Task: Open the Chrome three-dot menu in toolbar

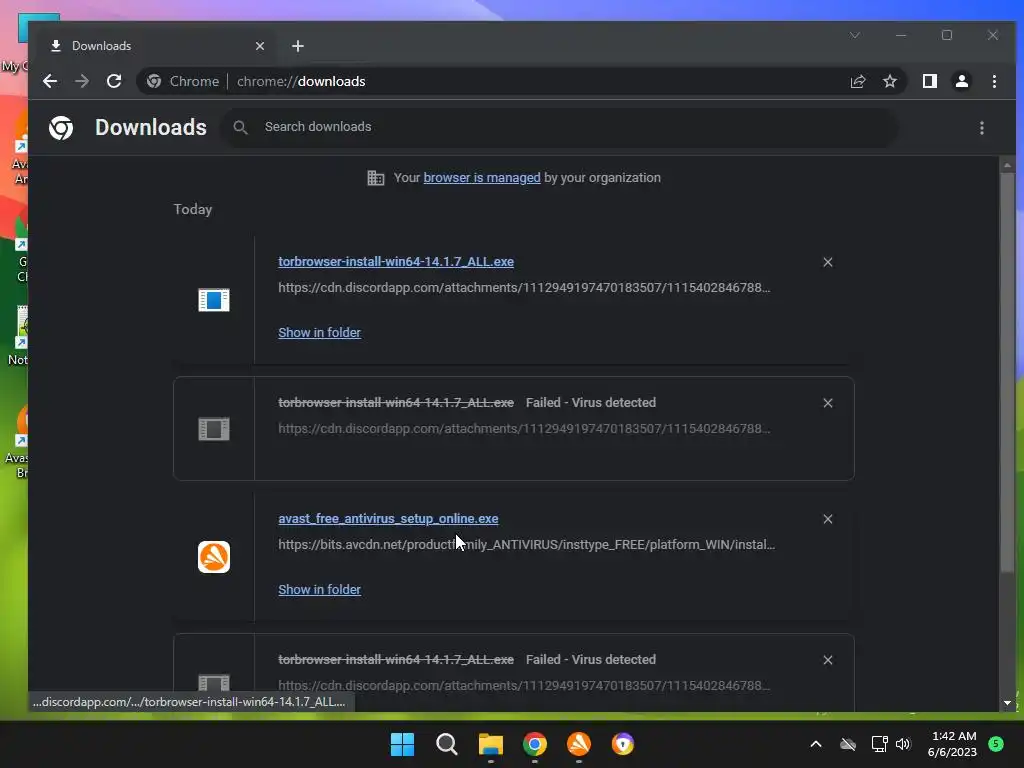Action: [994, 81]
